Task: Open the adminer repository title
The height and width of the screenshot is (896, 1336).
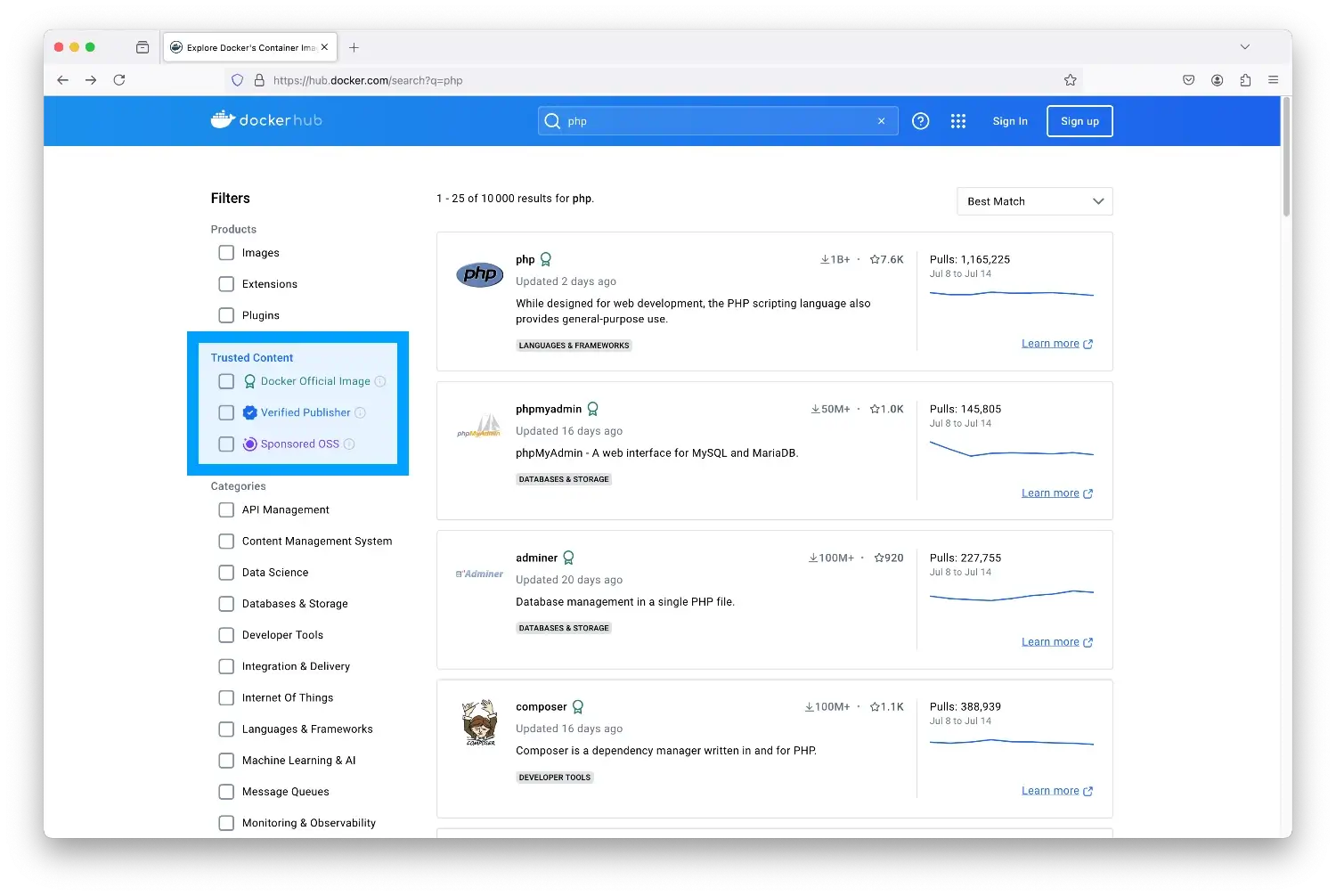Action: pos(537,558)
